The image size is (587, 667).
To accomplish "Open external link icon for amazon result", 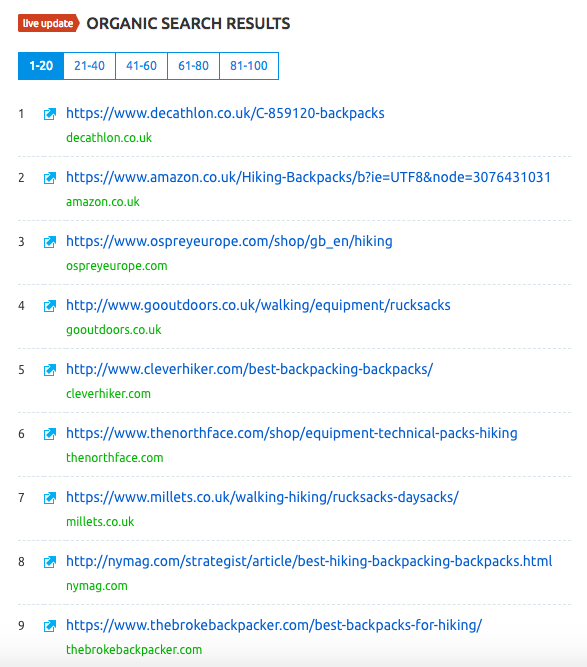I will [x=50, y=178].
